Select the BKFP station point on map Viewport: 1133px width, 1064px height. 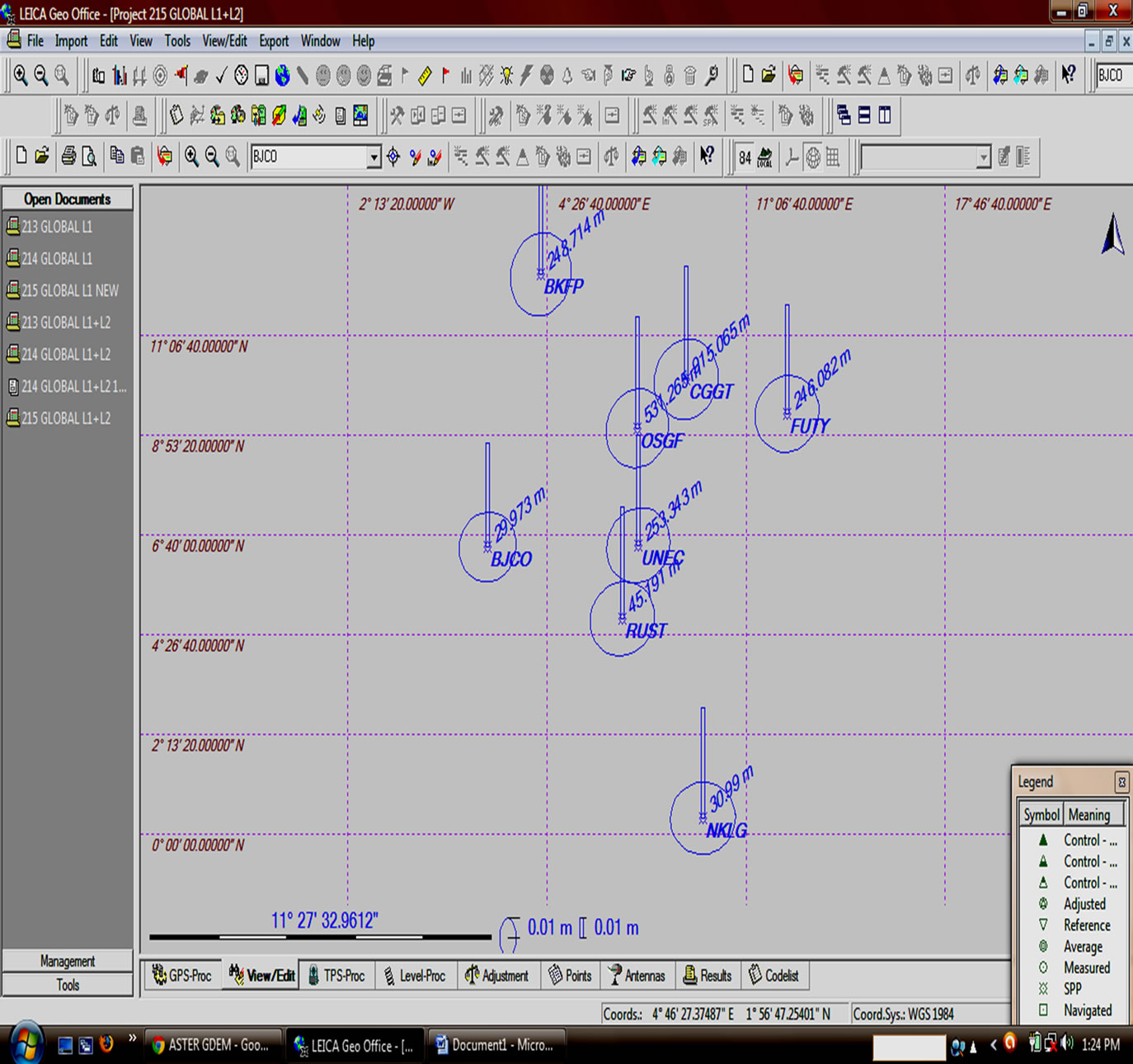541,274
